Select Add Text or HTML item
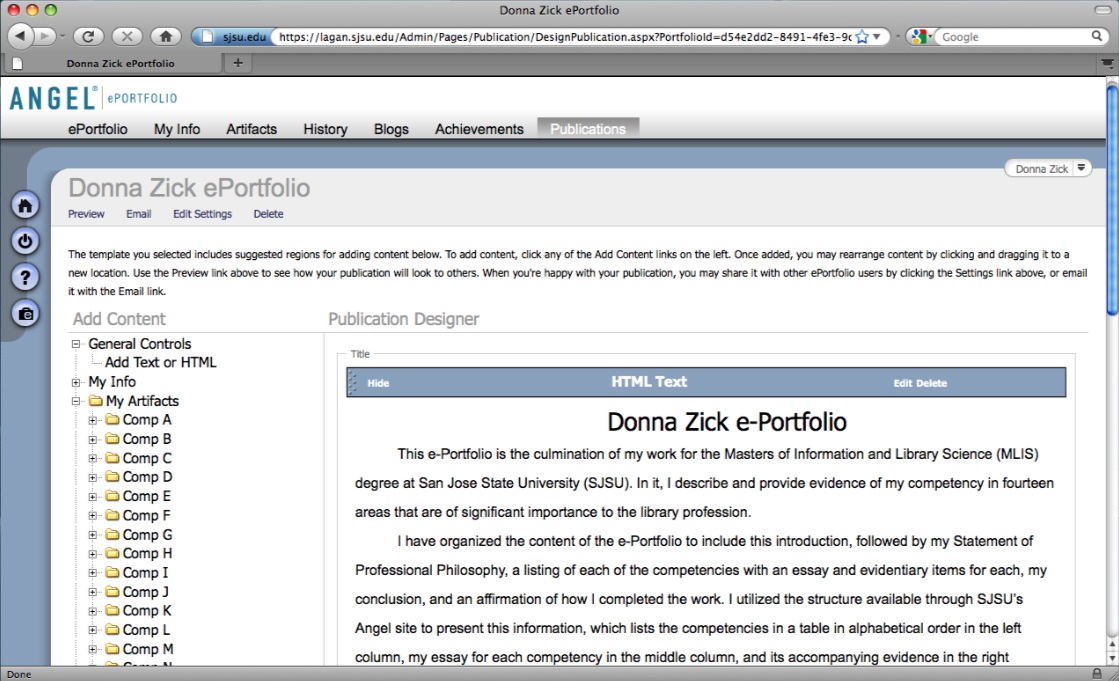Image resolution: width=1119 pixels, height=681 pixels. 160,363
